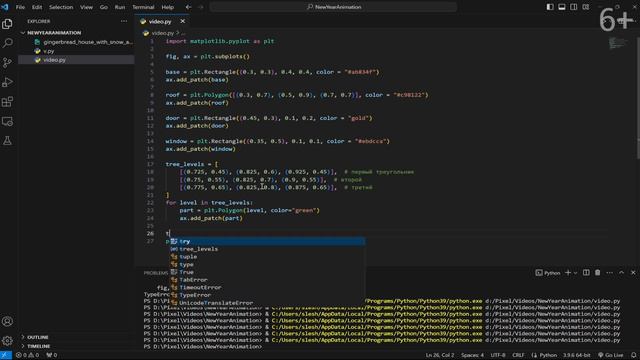This screenshot has height=360, width=640.
Task: Split the terminal pane
Action: (x=586, y=273)
